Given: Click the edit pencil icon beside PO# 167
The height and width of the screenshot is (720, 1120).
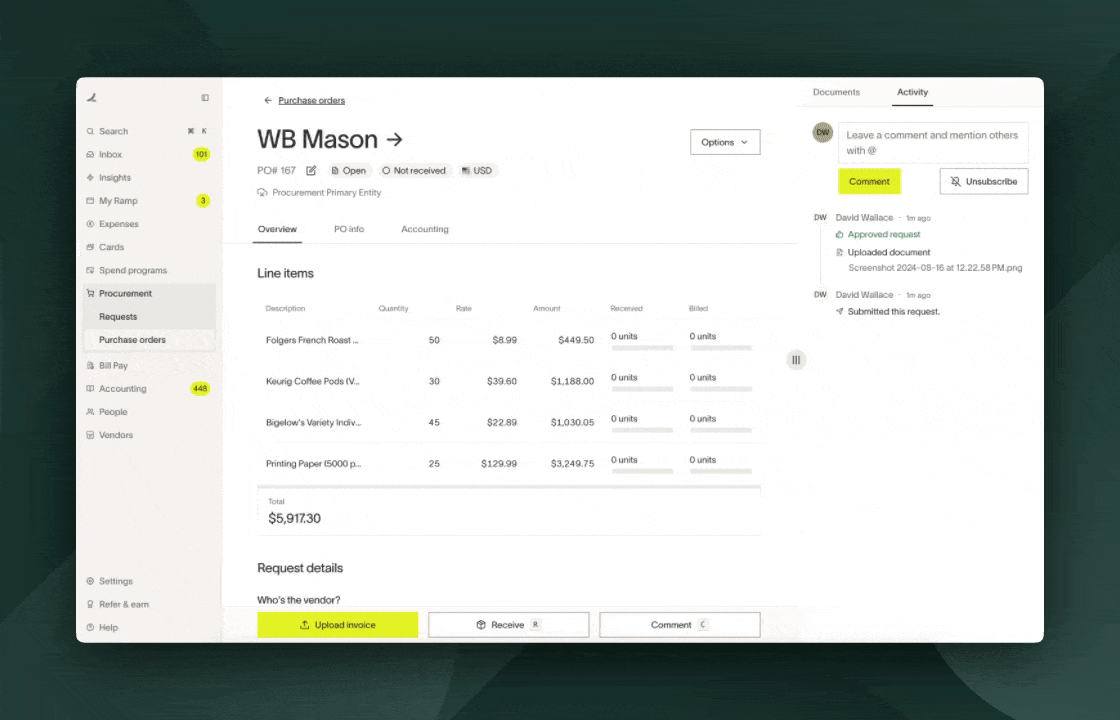Looking at the screenshot, I should (x=311, y=171).
